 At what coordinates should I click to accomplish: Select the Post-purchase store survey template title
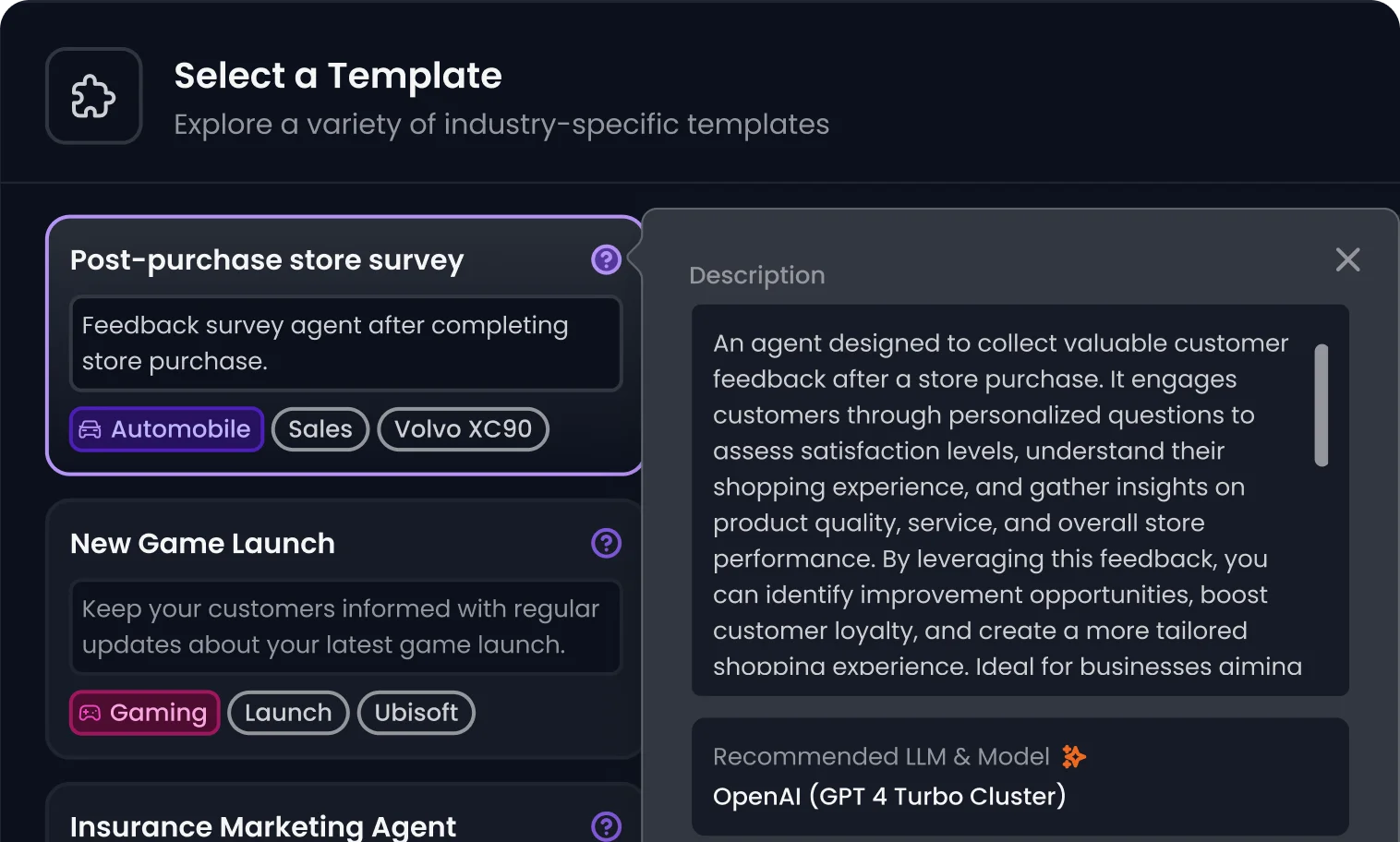[x=267, y=260]
